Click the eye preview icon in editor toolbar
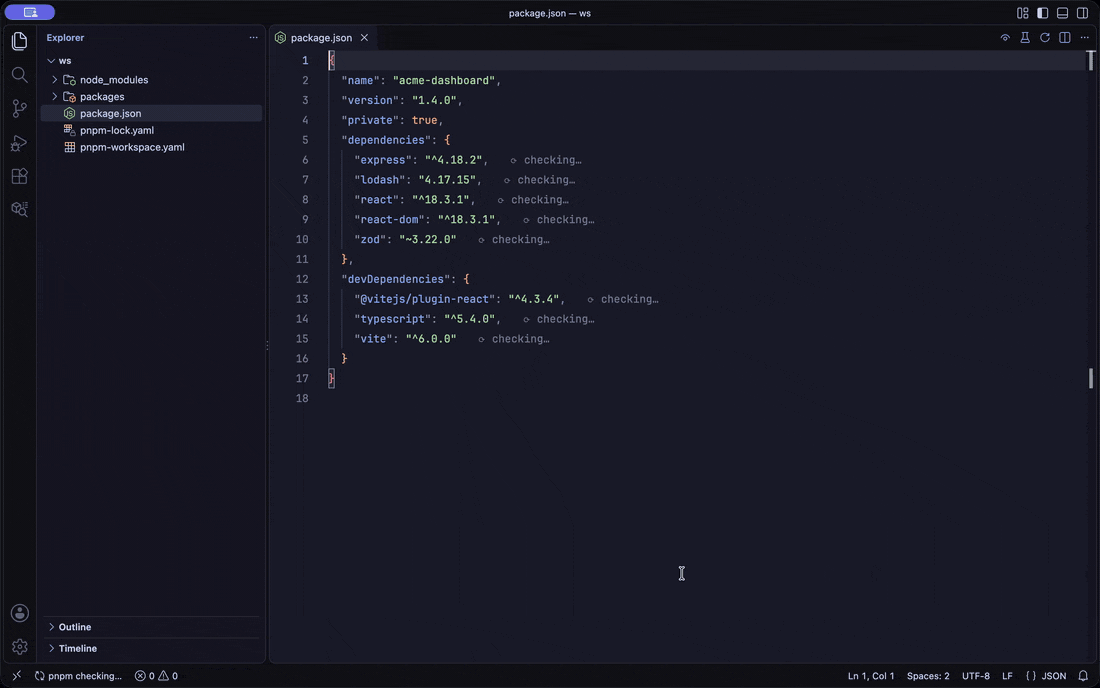This screenshot has height=688, width=1100. [1005, 38]
